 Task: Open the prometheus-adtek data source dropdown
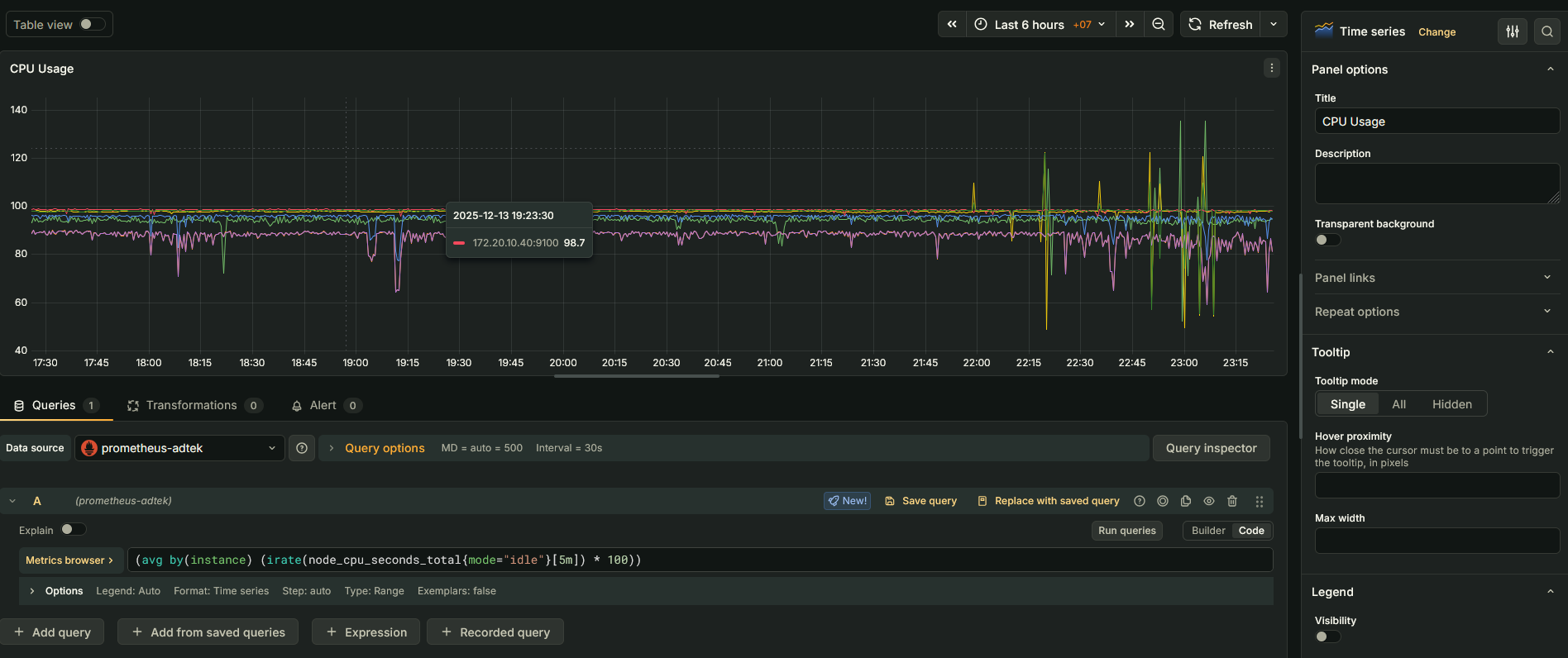click(180, 448)
